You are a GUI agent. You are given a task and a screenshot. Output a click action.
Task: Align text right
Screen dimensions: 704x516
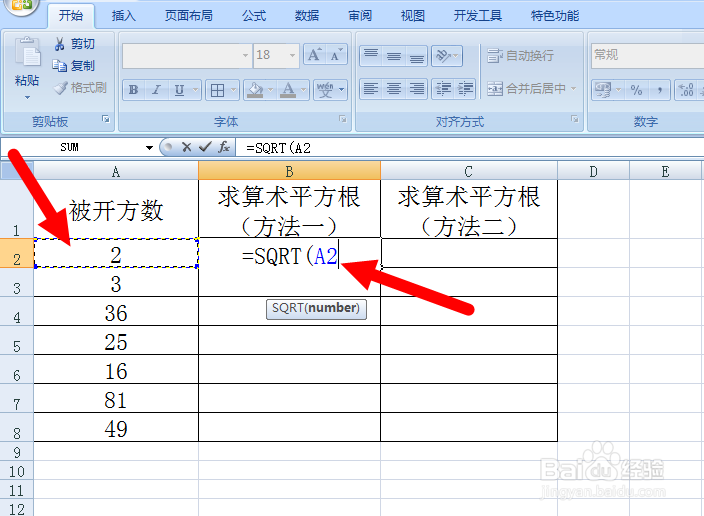[x=417, y=89]
